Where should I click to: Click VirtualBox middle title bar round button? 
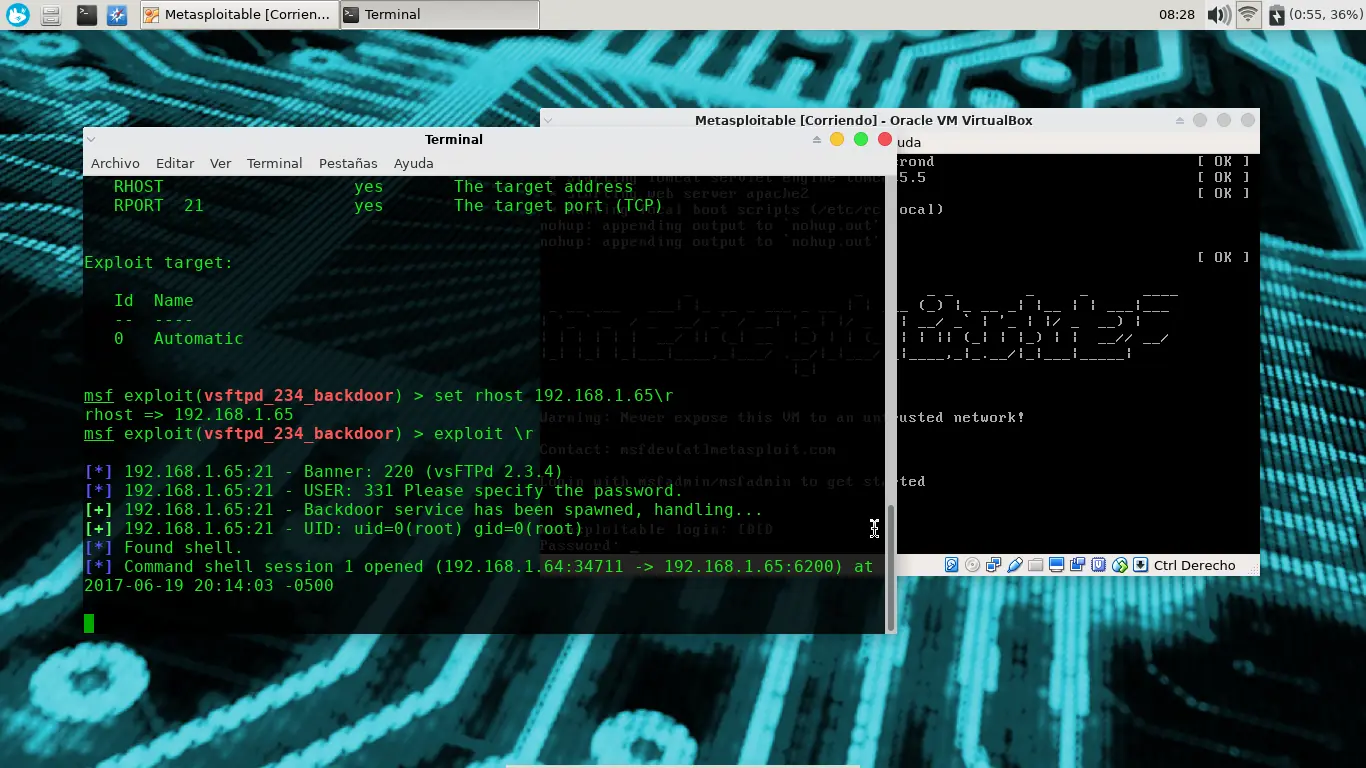click(x=1223, y=120)
